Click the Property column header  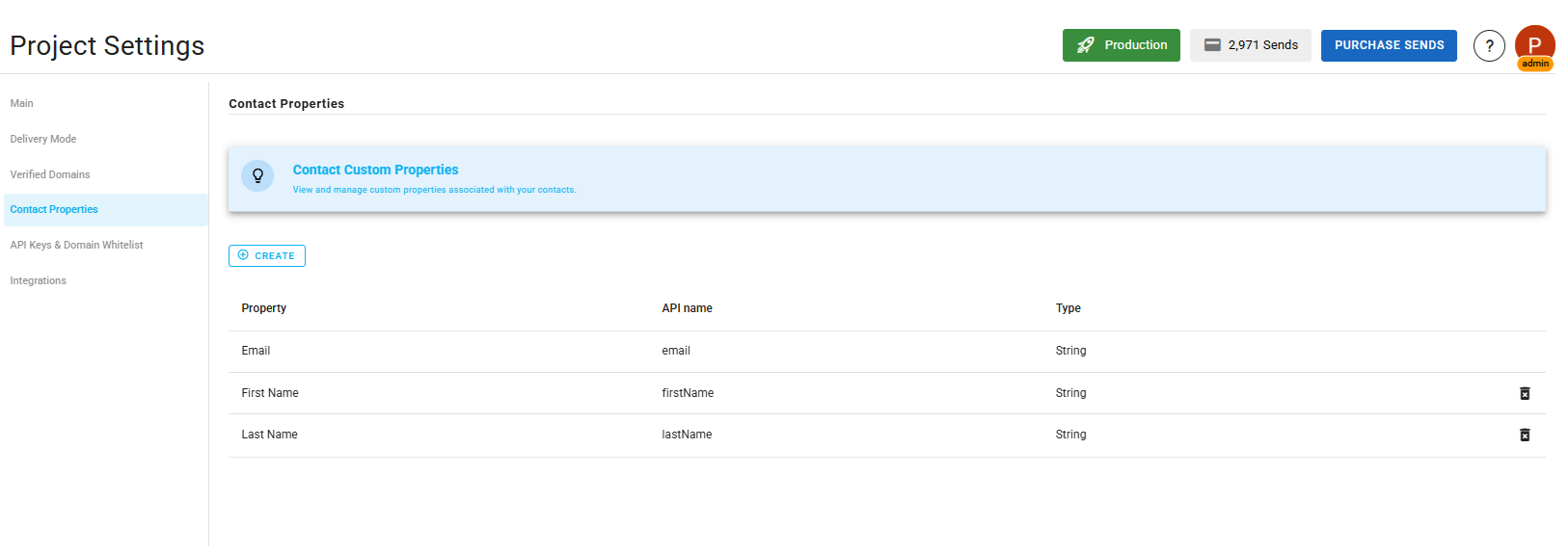(263, 308)
